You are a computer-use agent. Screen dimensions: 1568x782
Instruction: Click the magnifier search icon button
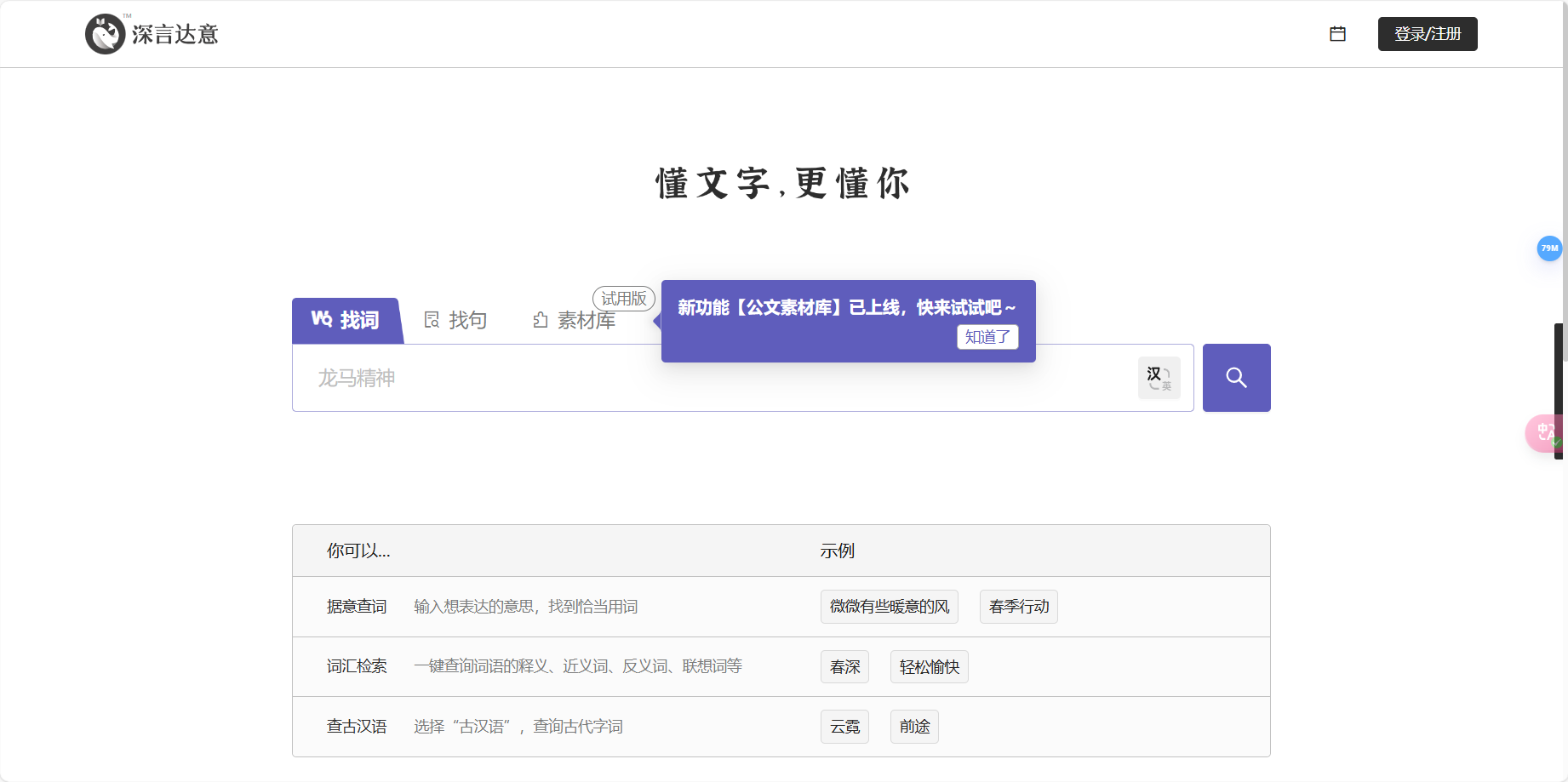click(x=1236, y=377)
